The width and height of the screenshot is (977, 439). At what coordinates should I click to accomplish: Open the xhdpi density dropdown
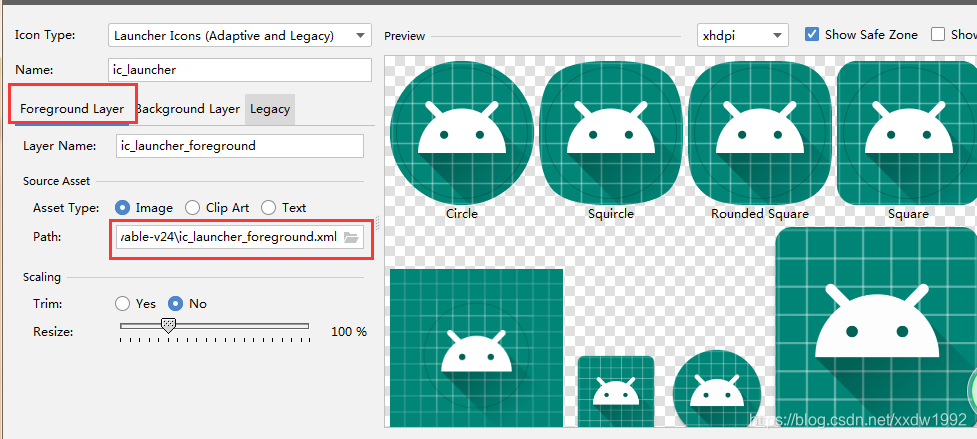tap(743, 35)
